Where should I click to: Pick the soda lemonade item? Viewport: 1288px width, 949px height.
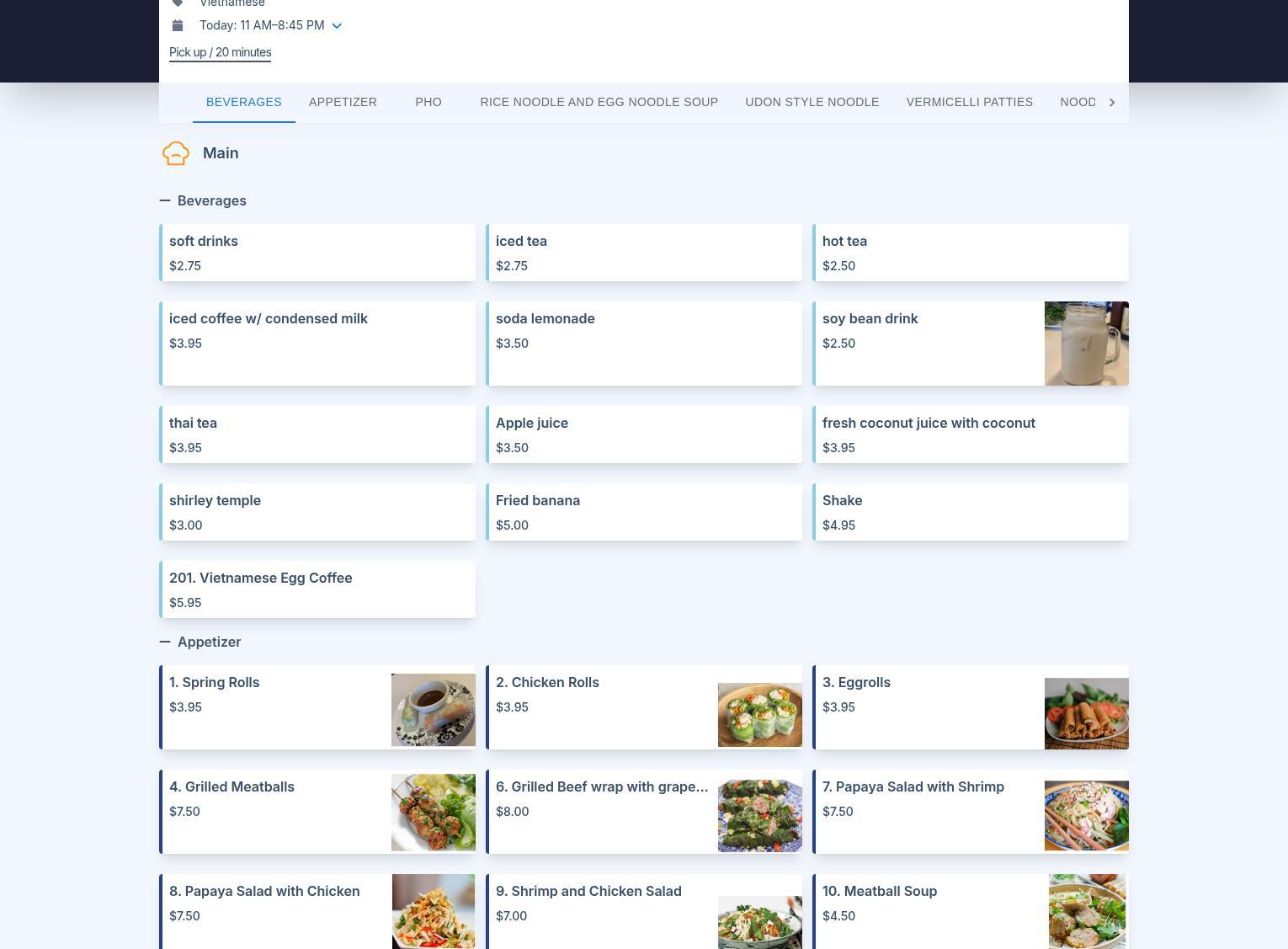pyautogui.click(x=644, y=344)
